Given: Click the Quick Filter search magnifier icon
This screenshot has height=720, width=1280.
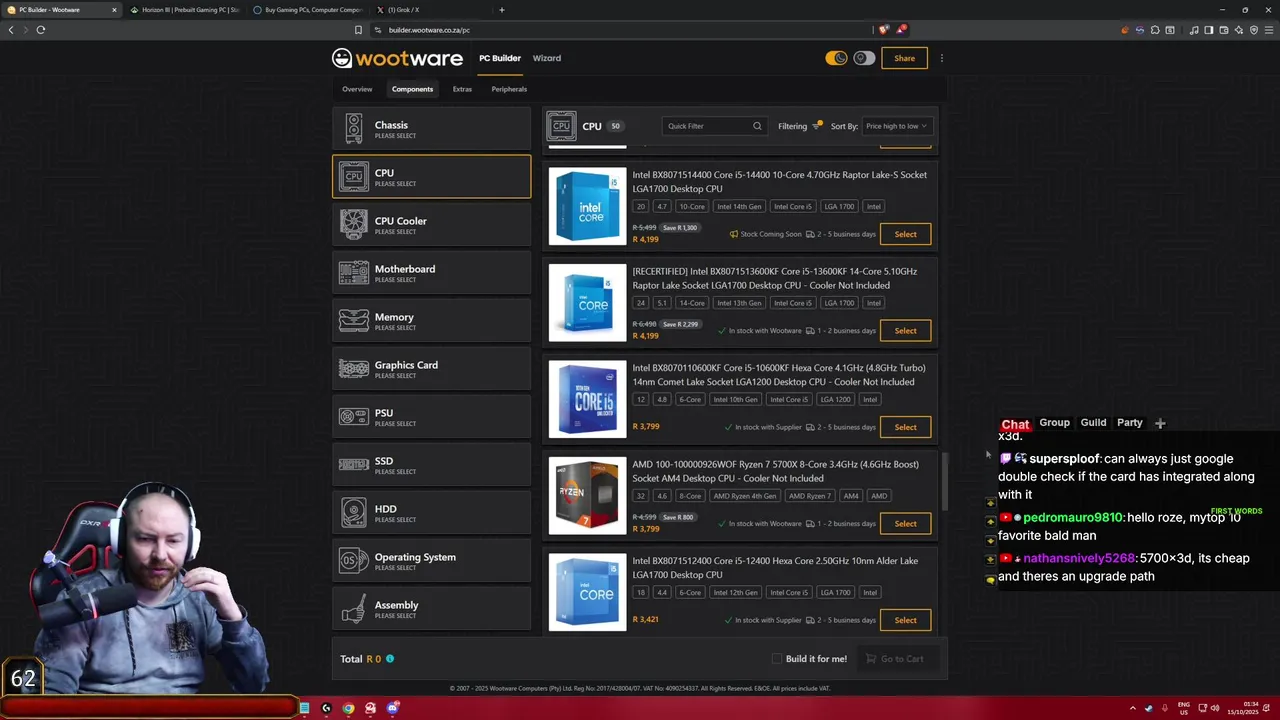Looking at the screenshot, I should coord(757,126).
